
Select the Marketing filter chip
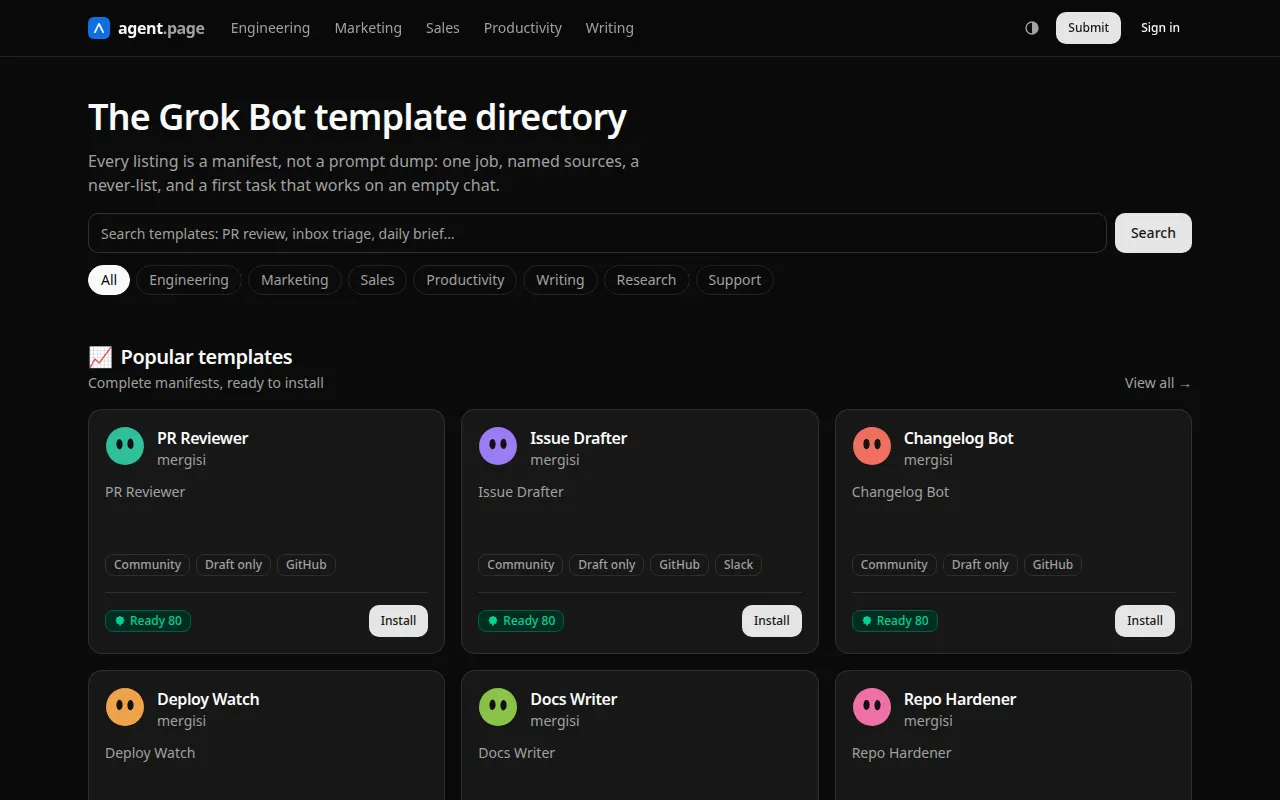click(295, 280)
